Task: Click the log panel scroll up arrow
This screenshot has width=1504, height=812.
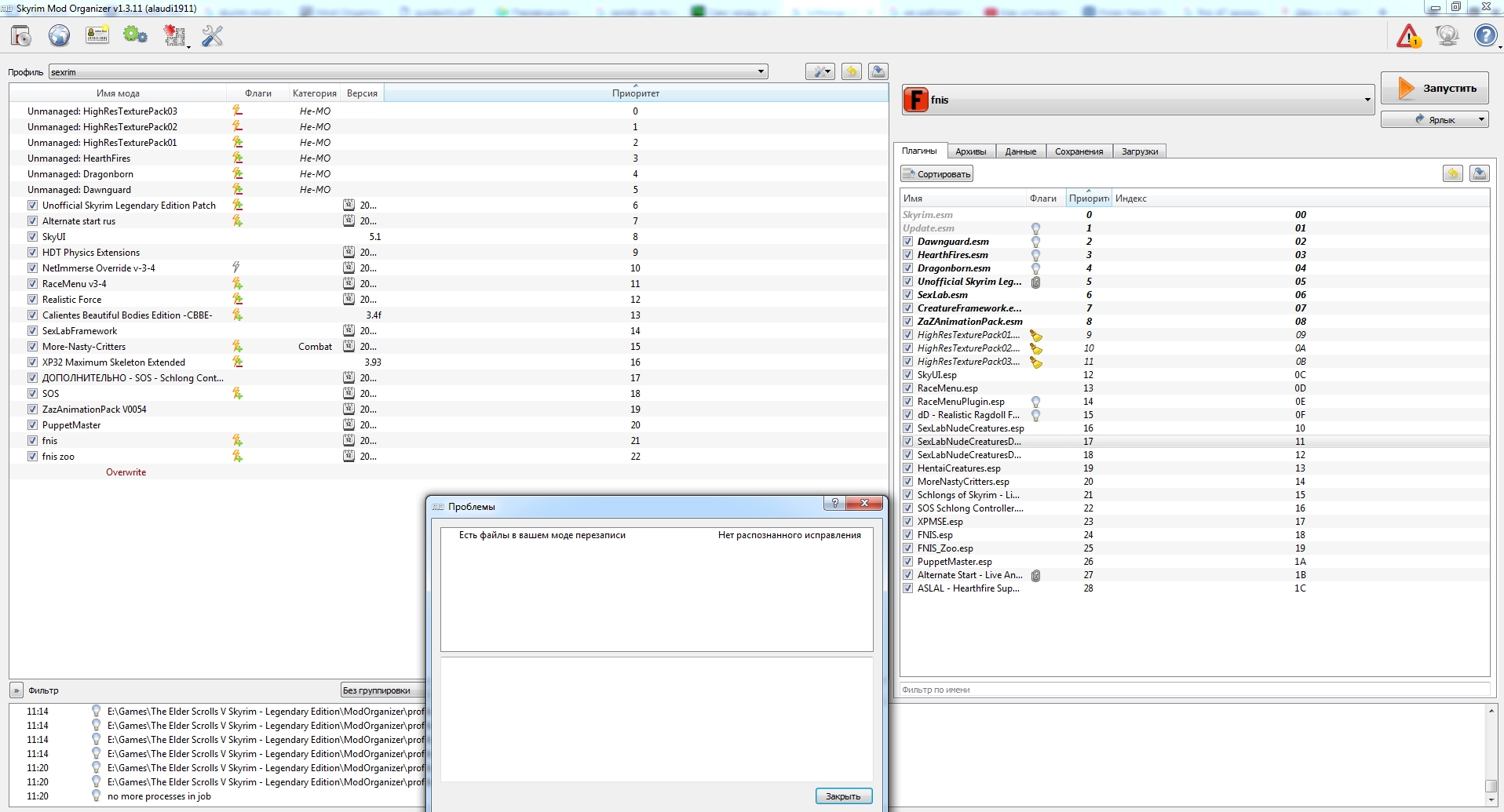Action: coord(1491,710)
